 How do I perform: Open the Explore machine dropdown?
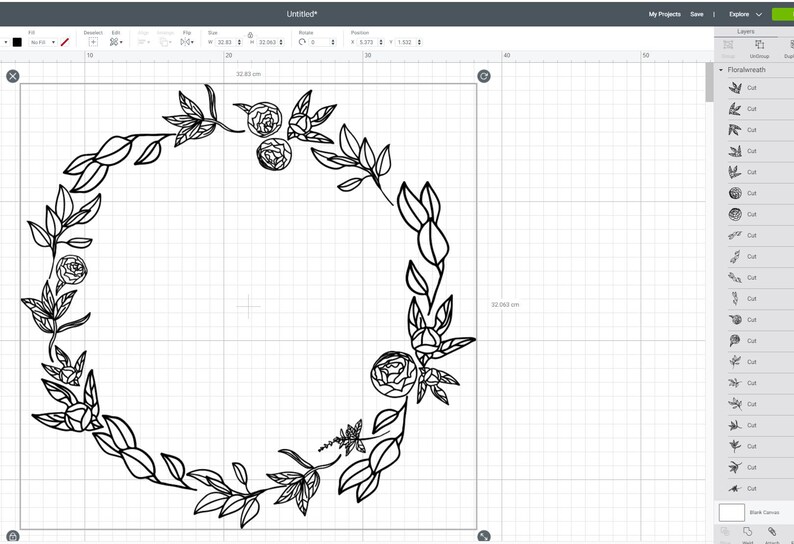[745, 14]
